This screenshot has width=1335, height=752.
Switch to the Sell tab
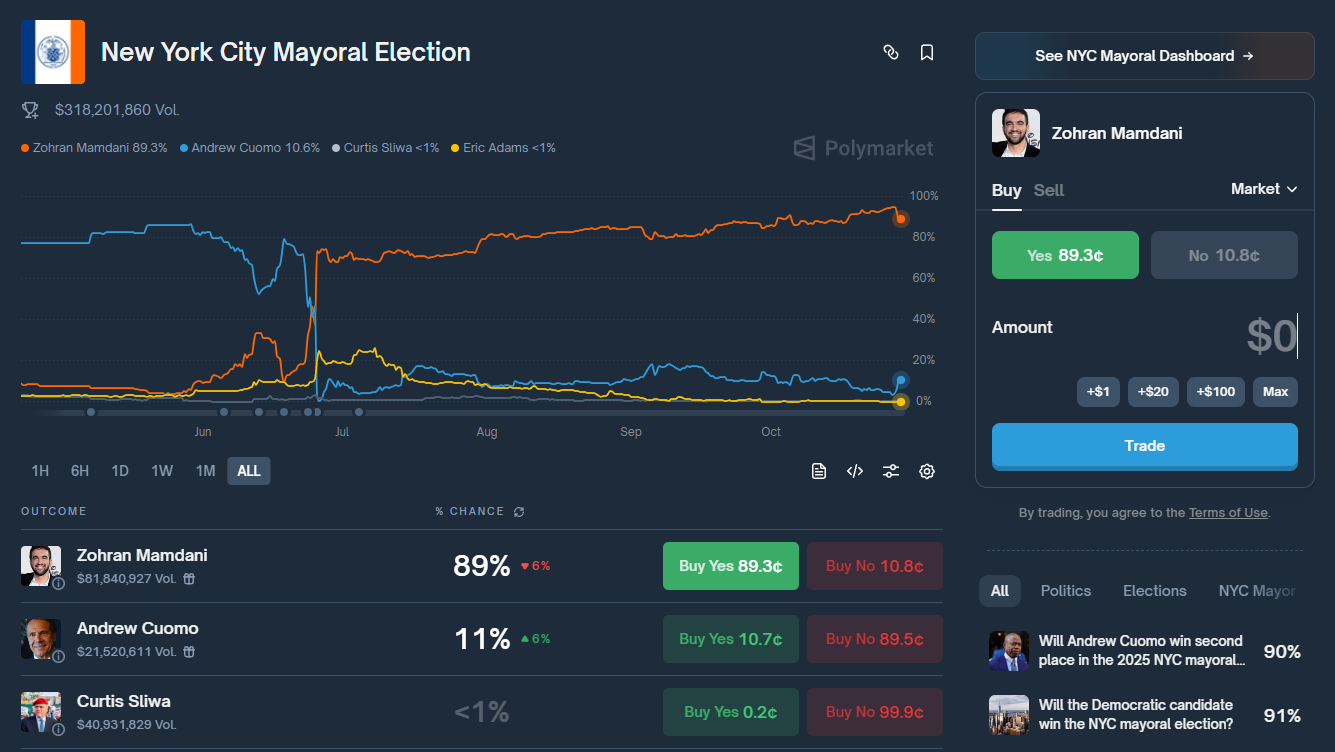(1048, 190)
